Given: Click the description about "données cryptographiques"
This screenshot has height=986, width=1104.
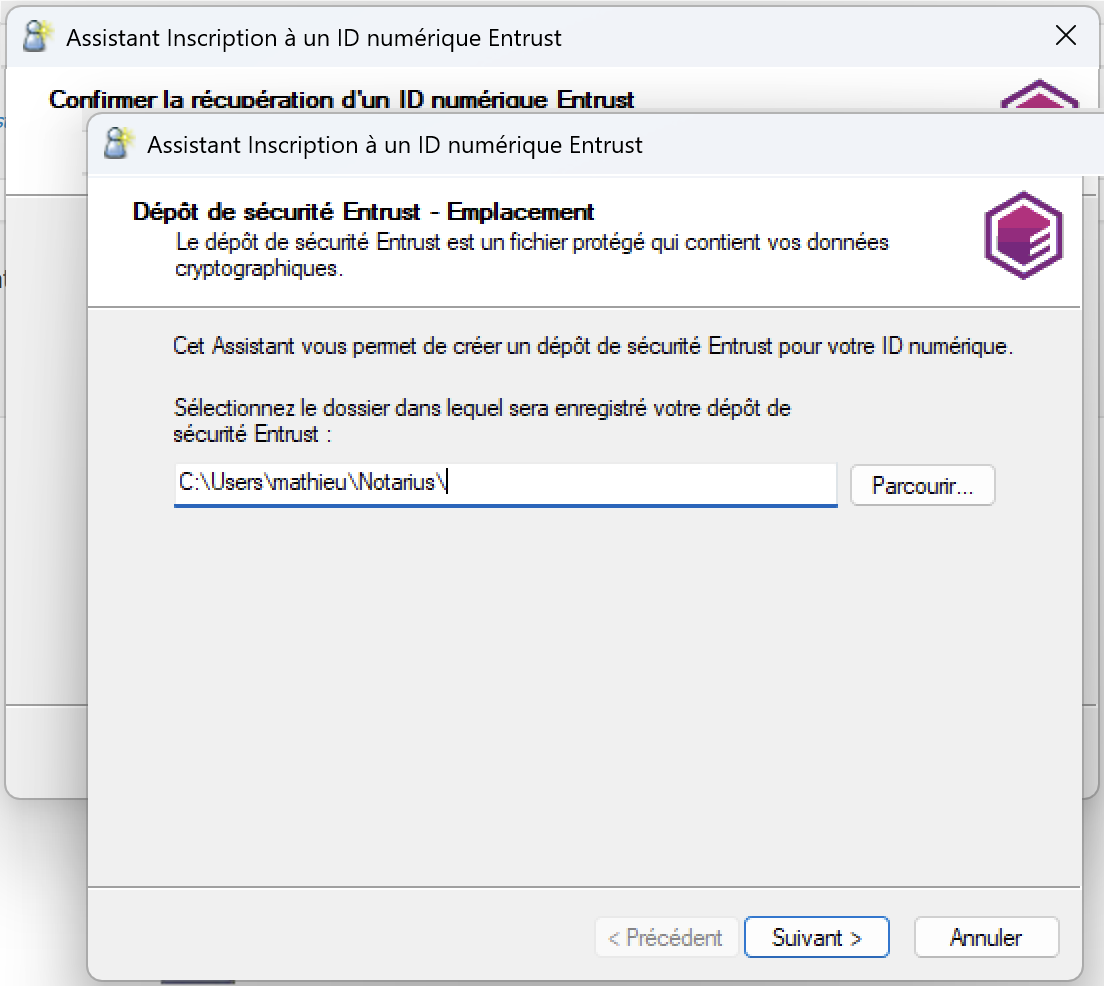Looking at the screenshot, I should click(531, 255).
